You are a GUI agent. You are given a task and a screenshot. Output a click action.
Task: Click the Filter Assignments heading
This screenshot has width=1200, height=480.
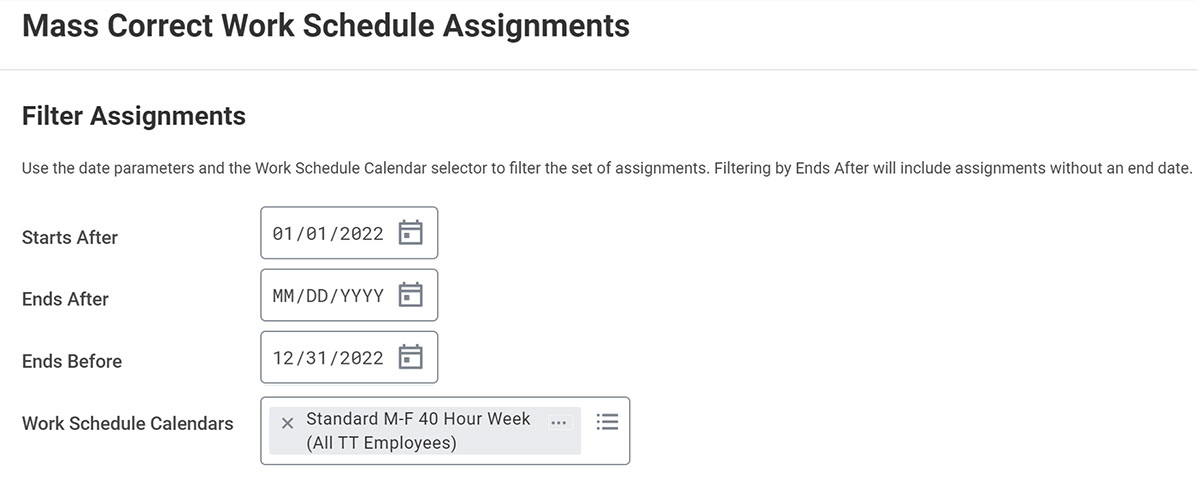click(x=134, y=116)
